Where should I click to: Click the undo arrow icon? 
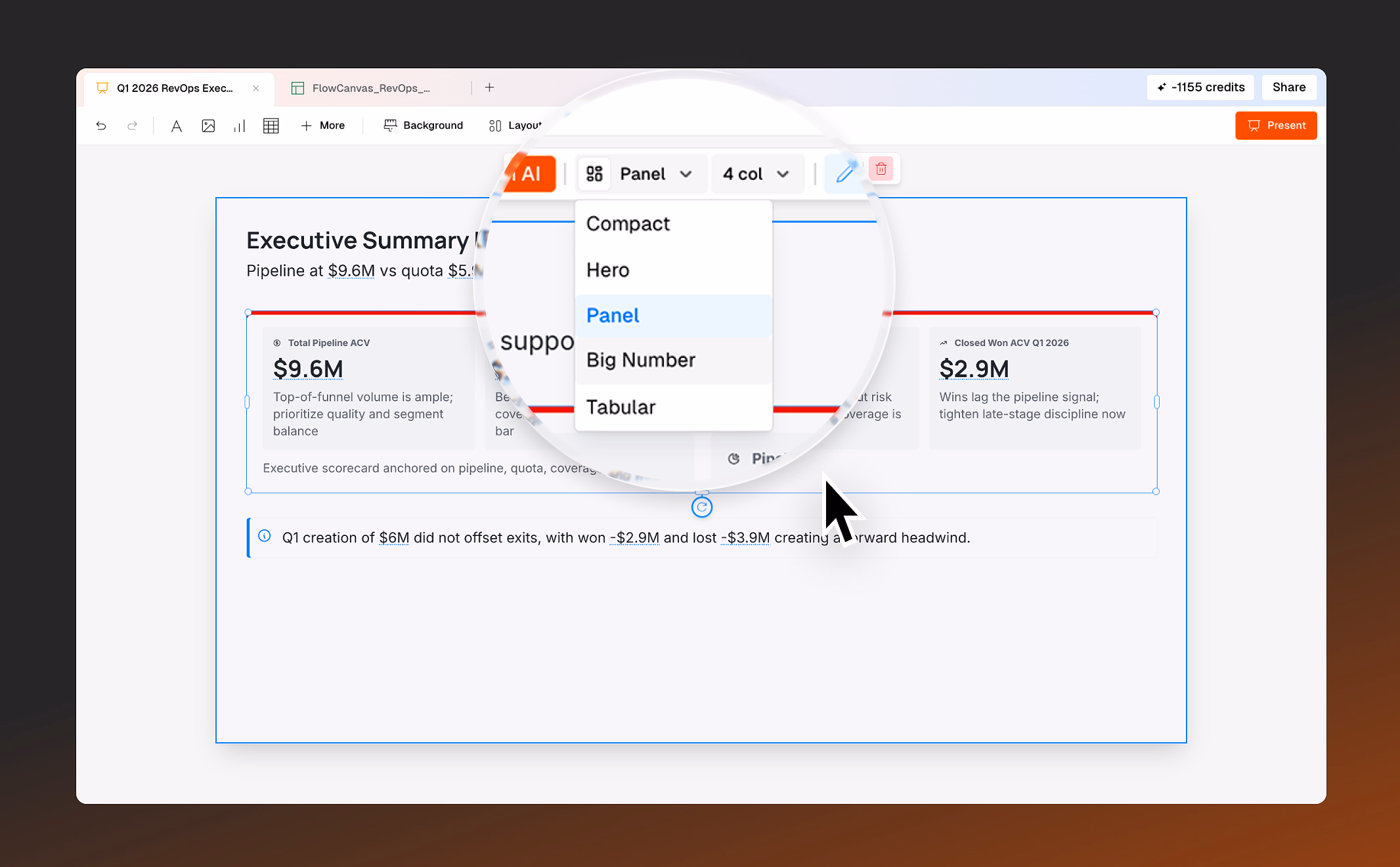pyautogui.click(x=101, y=125)
